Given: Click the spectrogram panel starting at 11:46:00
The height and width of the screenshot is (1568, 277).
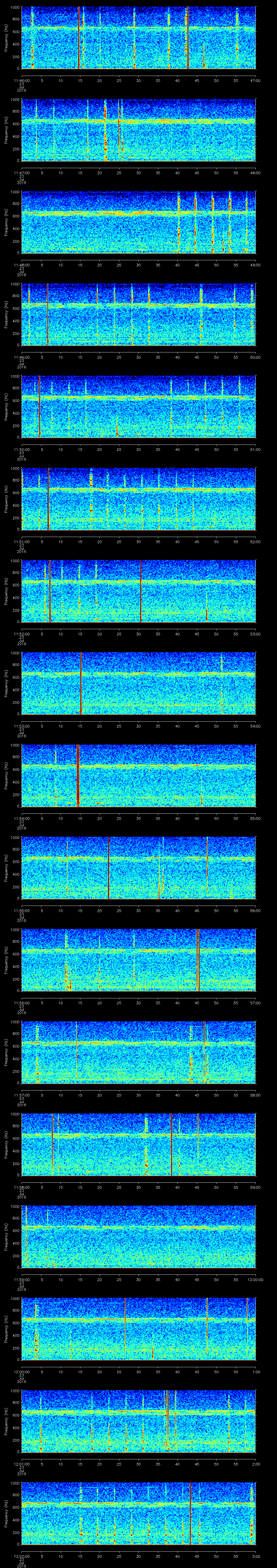Looking at the screenshot, I should [138, 38].
